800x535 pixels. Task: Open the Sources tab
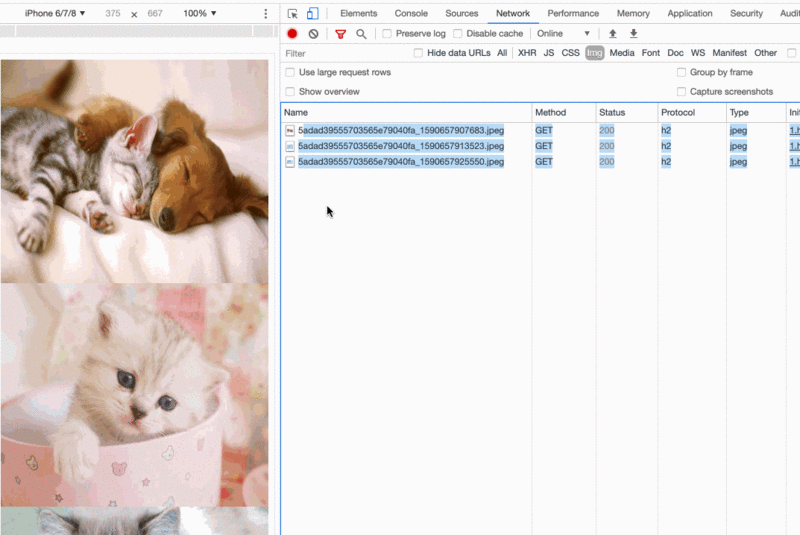click(462, 13)
